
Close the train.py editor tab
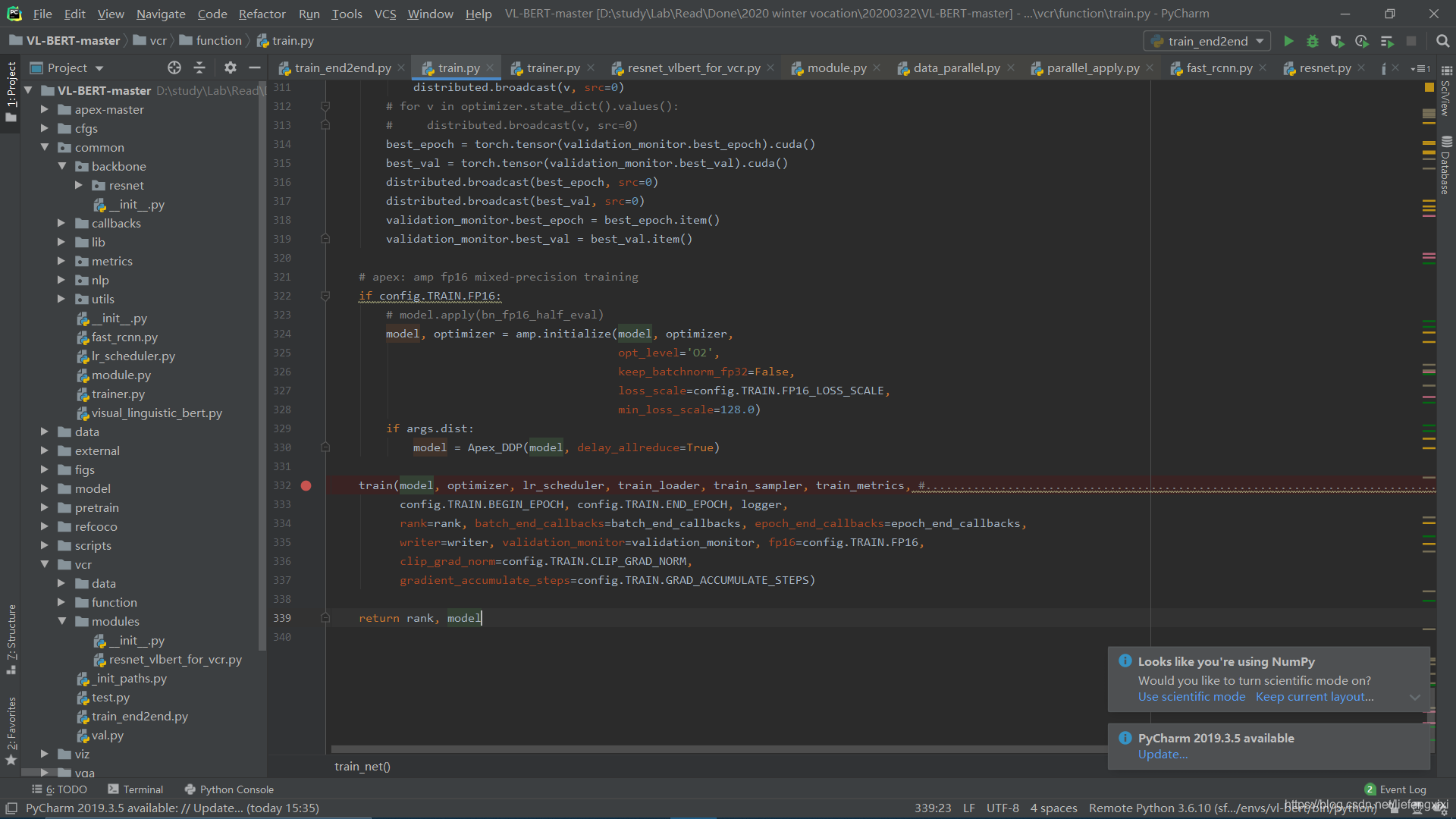490,67
